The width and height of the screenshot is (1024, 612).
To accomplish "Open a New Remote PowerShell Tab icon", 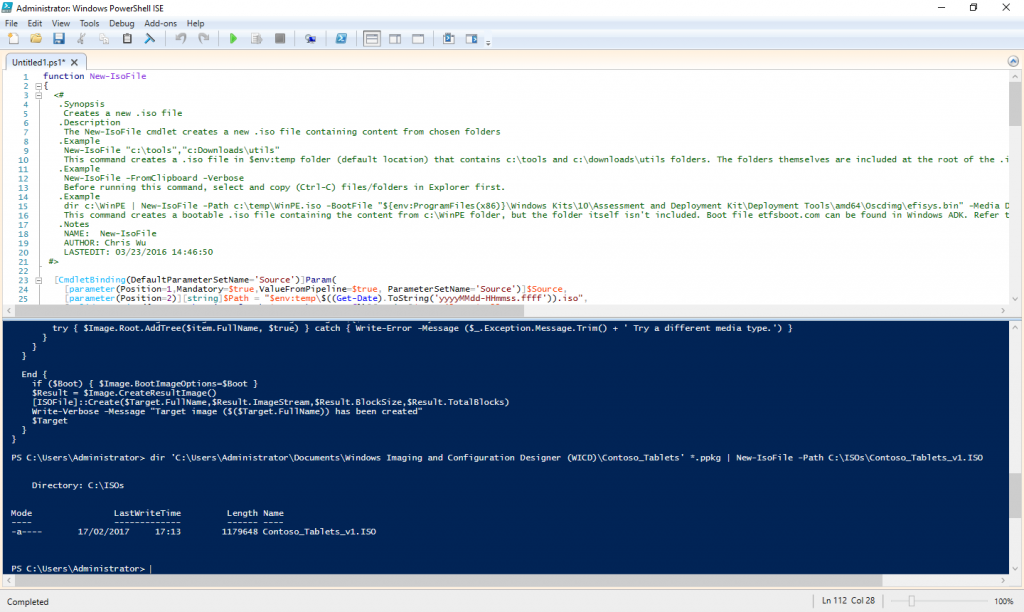I will 310,39.
